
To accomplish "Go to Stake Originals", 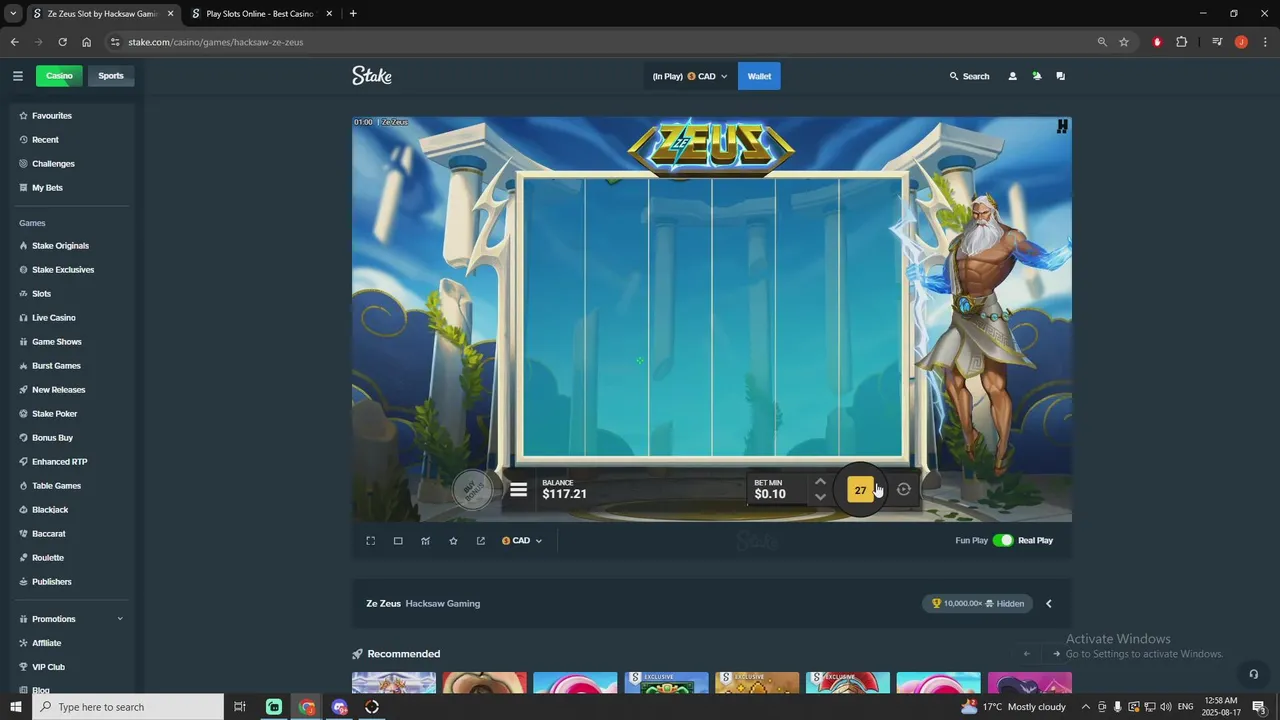I will 70,246.
